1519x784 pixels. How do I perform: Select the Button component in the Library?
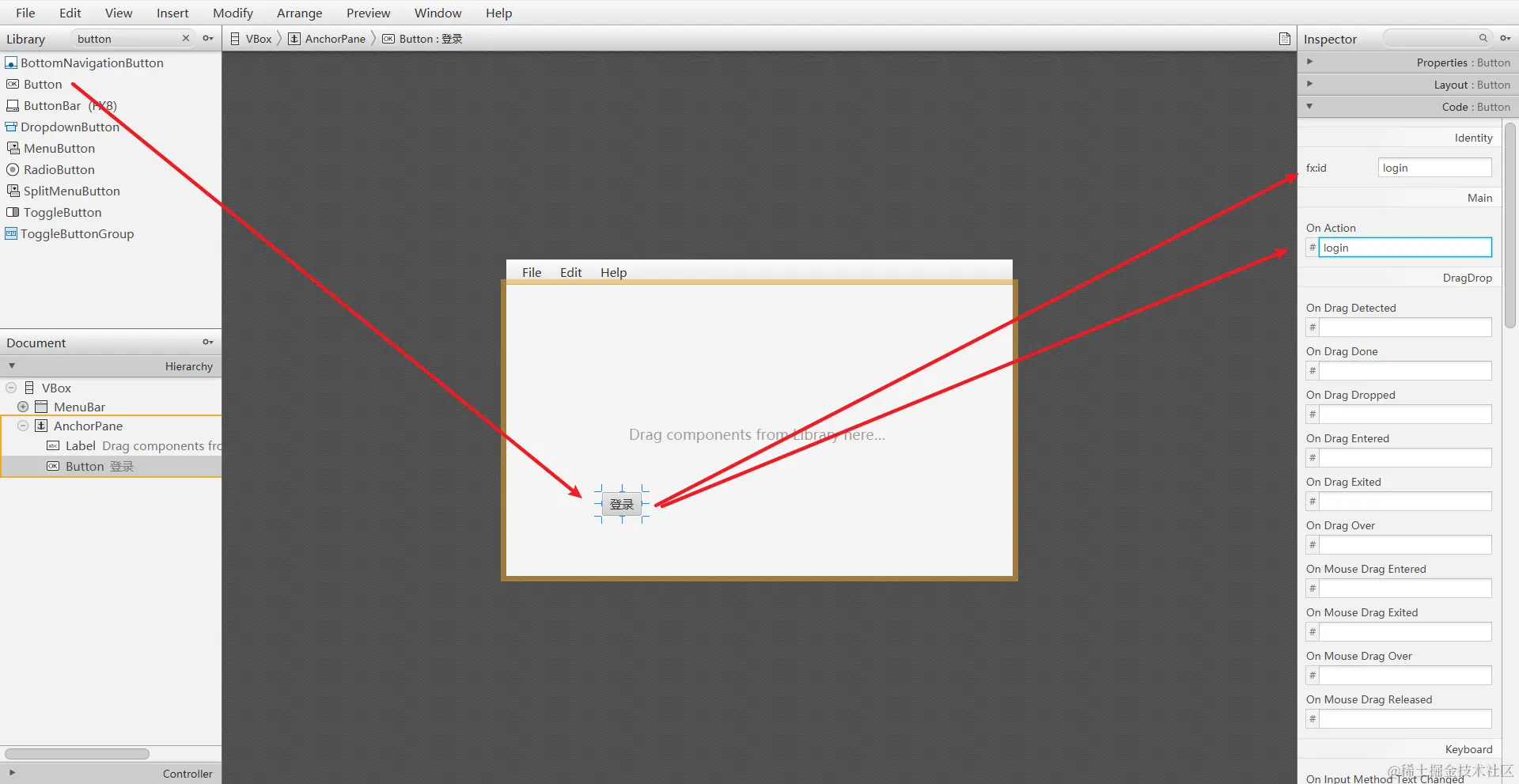click(x=42, y=84)
